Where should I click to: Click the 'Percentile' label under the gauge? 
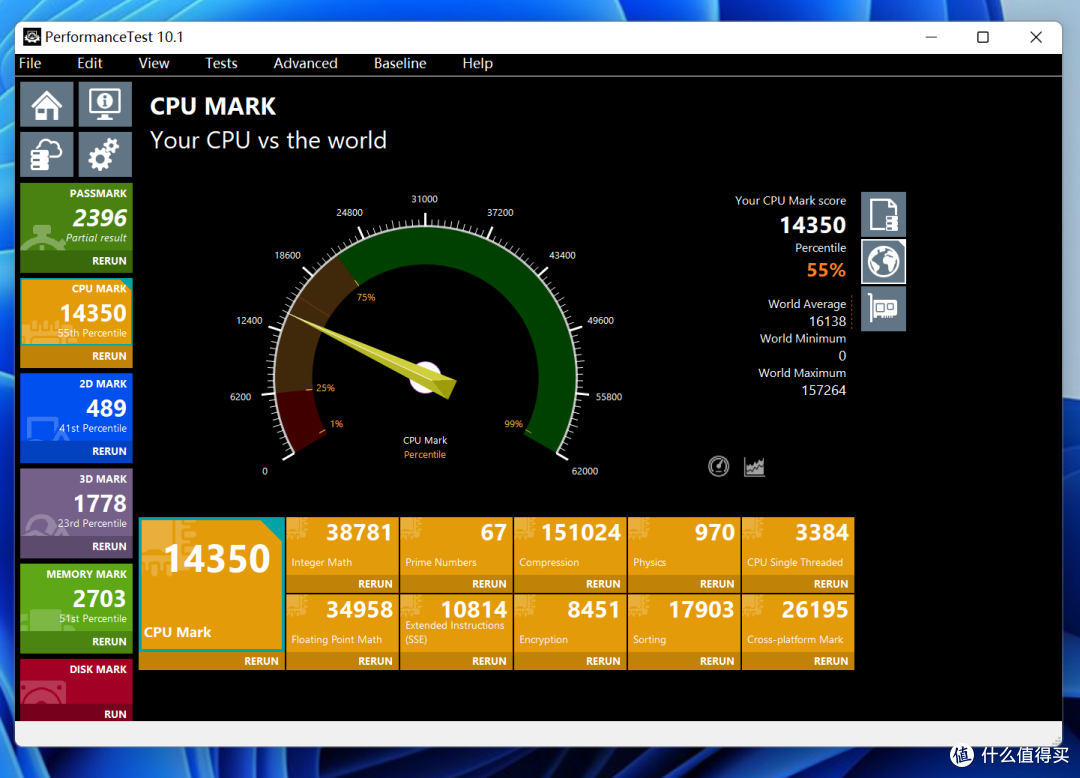(425, 454)
